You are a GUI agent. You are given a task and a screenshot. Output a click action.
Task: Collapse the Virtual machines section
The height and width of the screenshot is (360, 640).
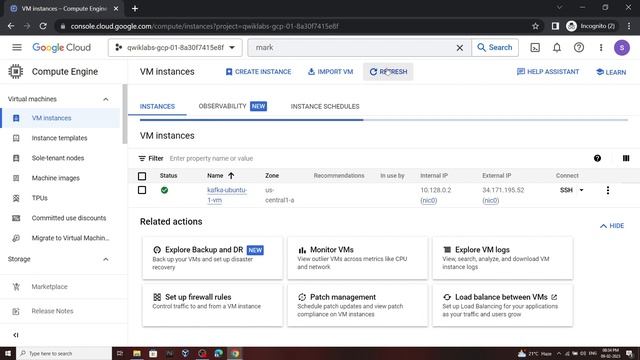pos(105,99)
